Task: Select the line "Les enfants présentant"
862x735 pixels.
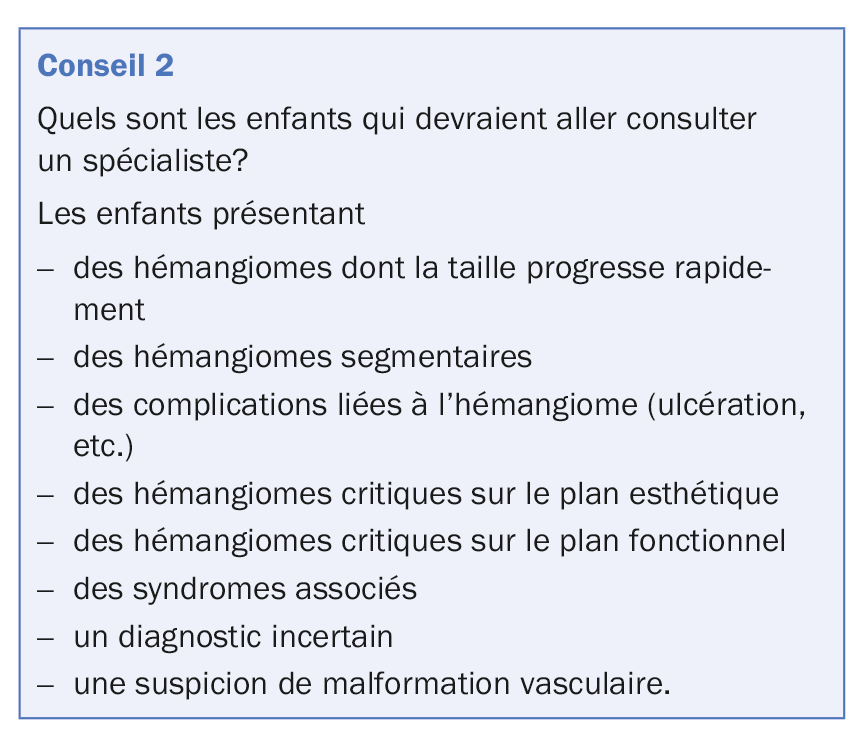Action: [200, 214]
